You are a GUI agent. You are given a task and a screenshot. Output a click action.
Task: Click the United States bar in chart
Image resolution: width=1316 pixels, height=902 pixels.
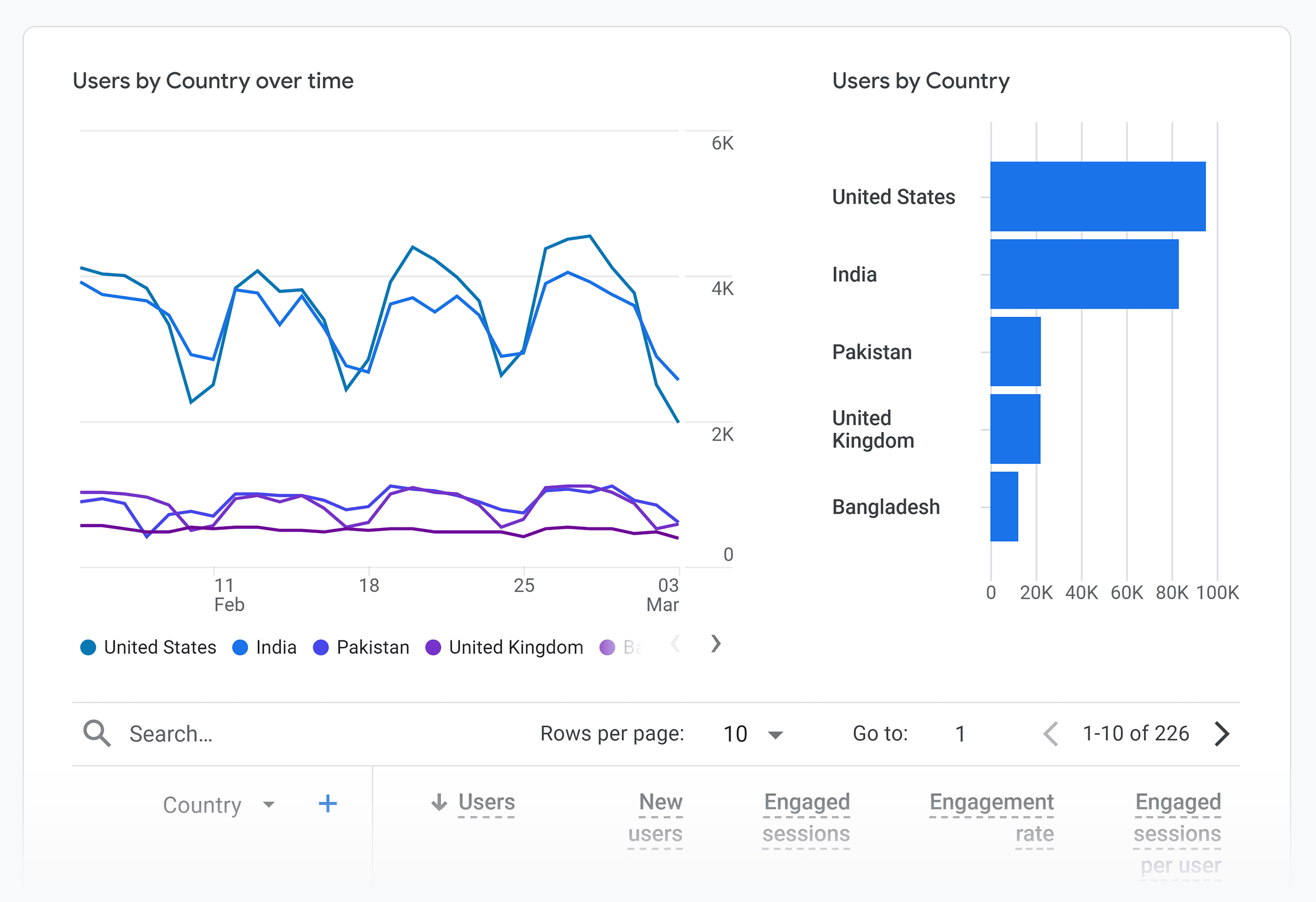point(1098,196)
